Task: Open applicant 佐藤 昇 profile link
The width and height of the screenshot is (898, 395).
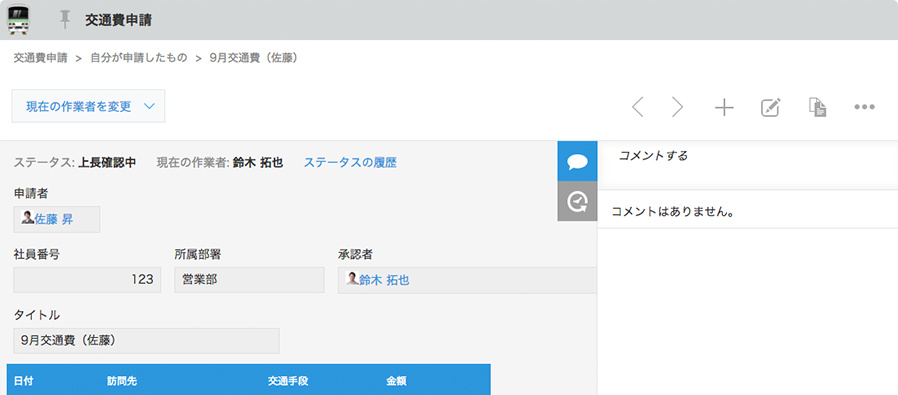Action: click(x=54, y=219)
